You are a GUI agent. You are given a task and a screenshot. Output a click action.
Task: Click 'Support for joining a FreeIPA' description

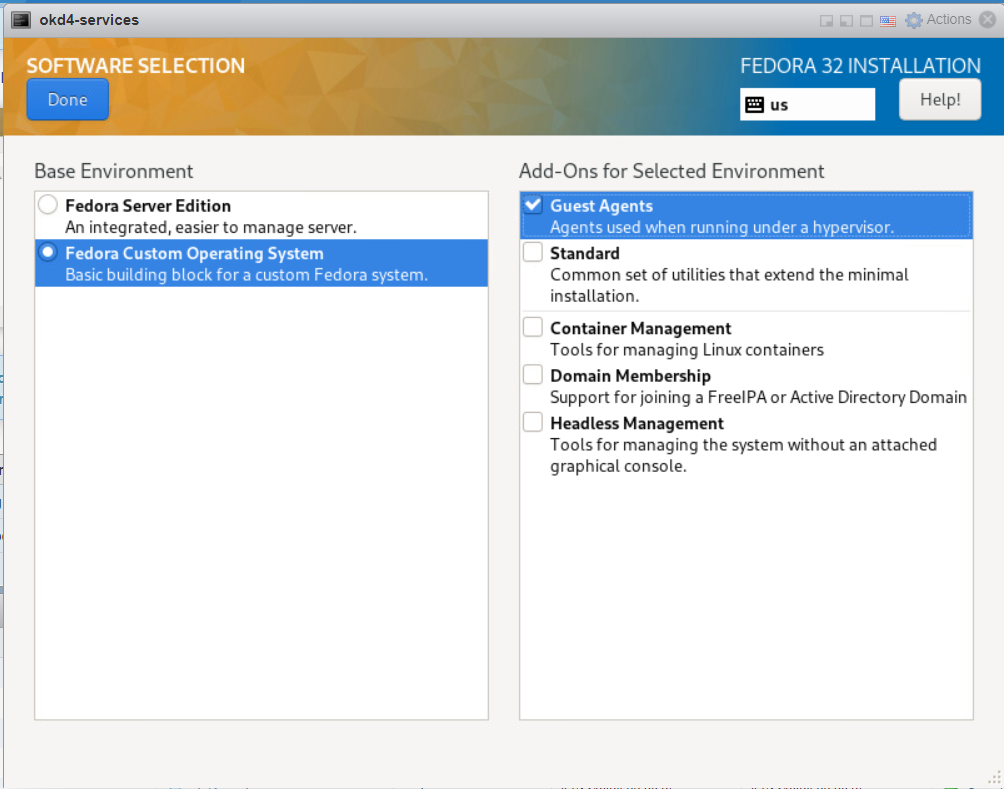point(758,397)
